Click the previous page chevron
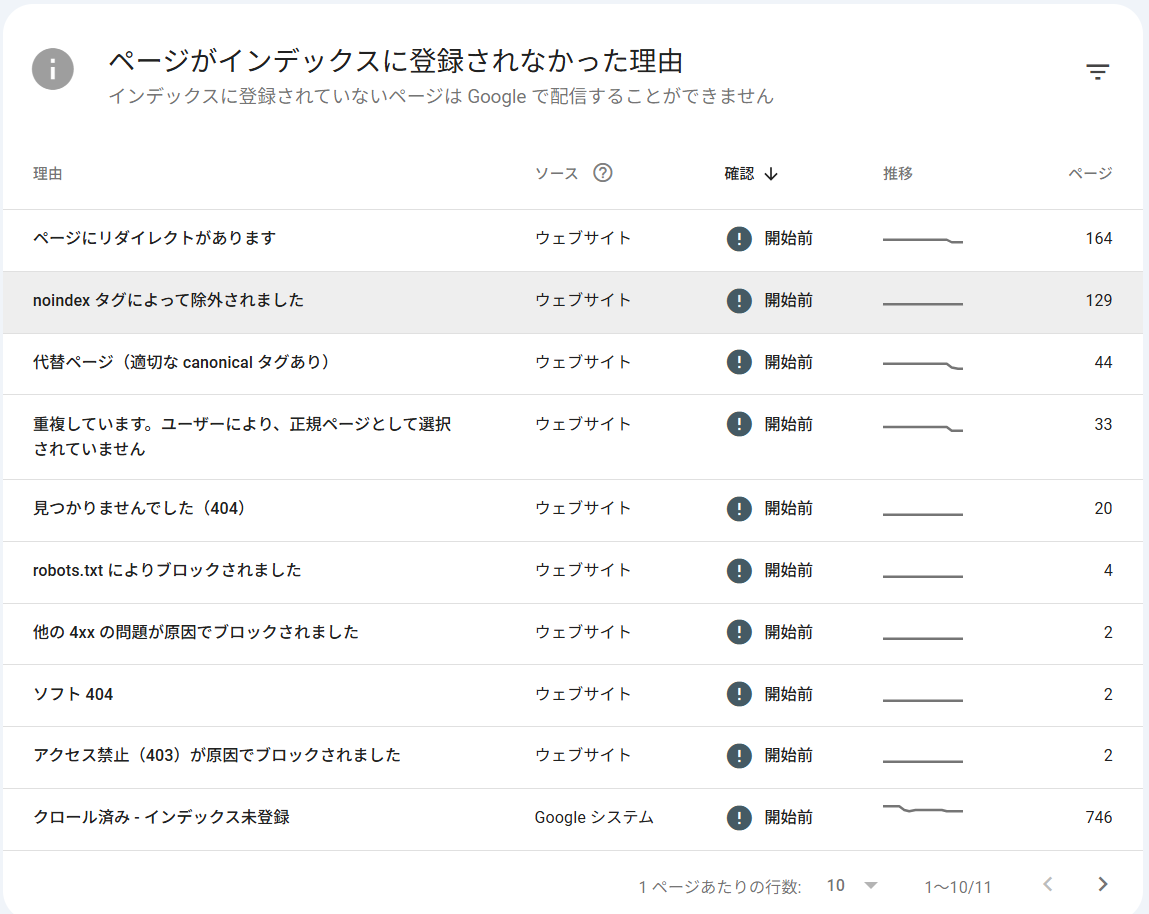This screenshot has width=1149, height=914. tap(1047, 884)
